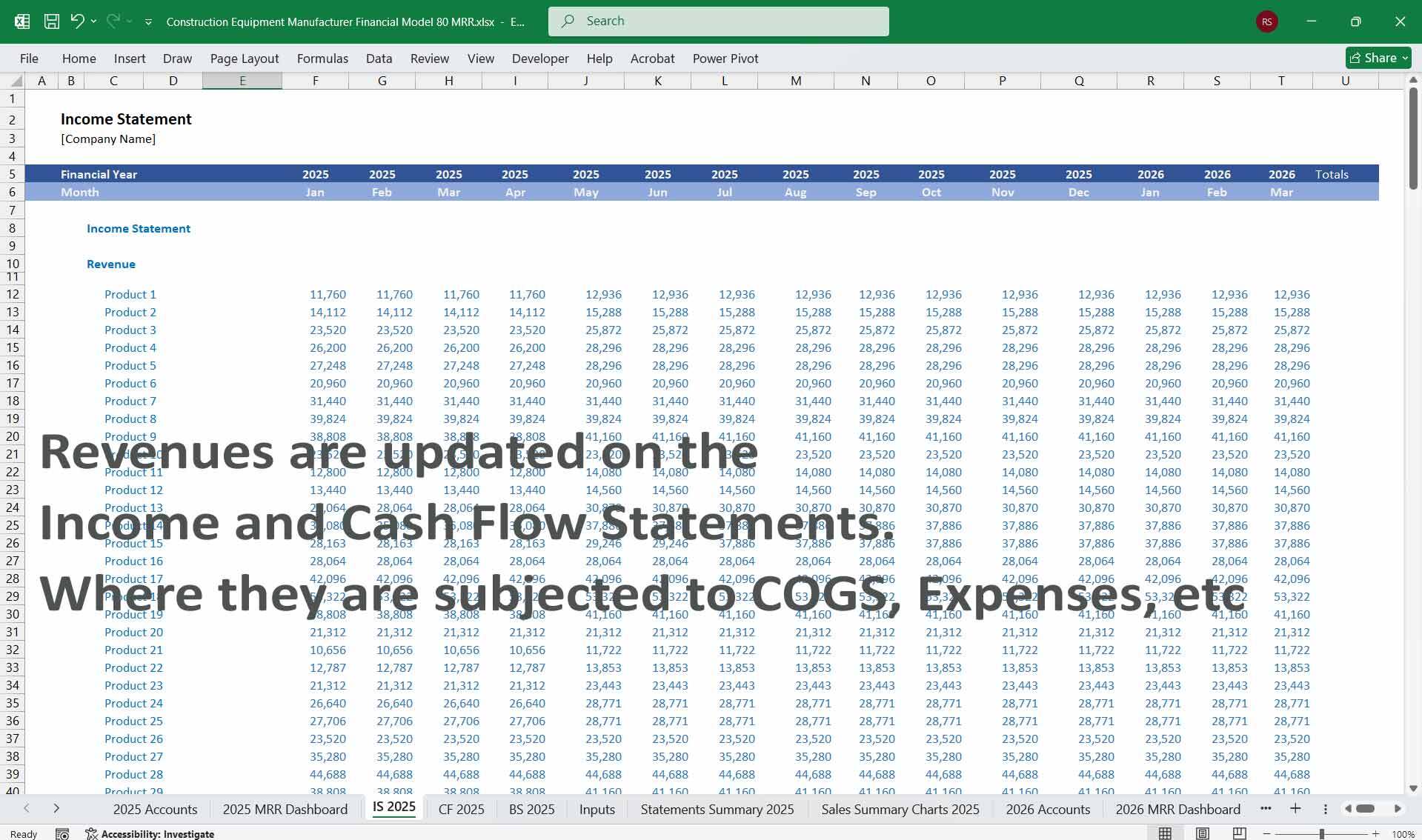Open the Formulas ribbon tab
The image size is (1422, 840).
(x=322, y=59)
